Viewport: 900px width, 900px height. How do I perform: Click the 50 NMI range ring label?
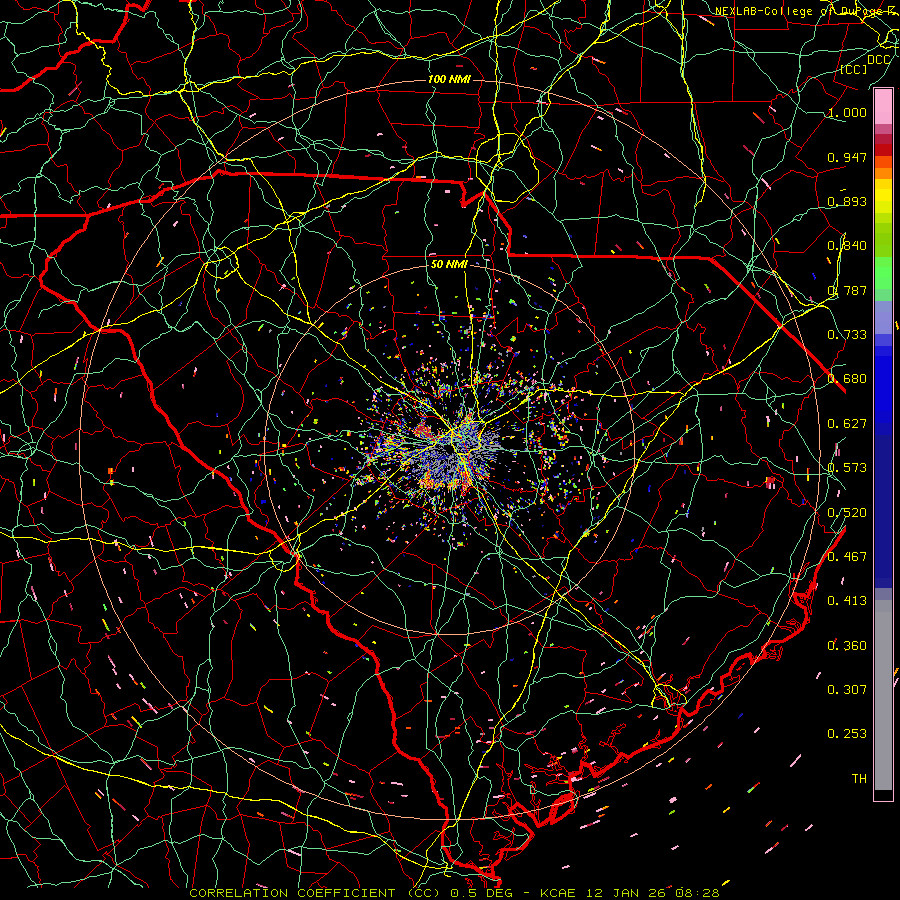coord(449,264)
